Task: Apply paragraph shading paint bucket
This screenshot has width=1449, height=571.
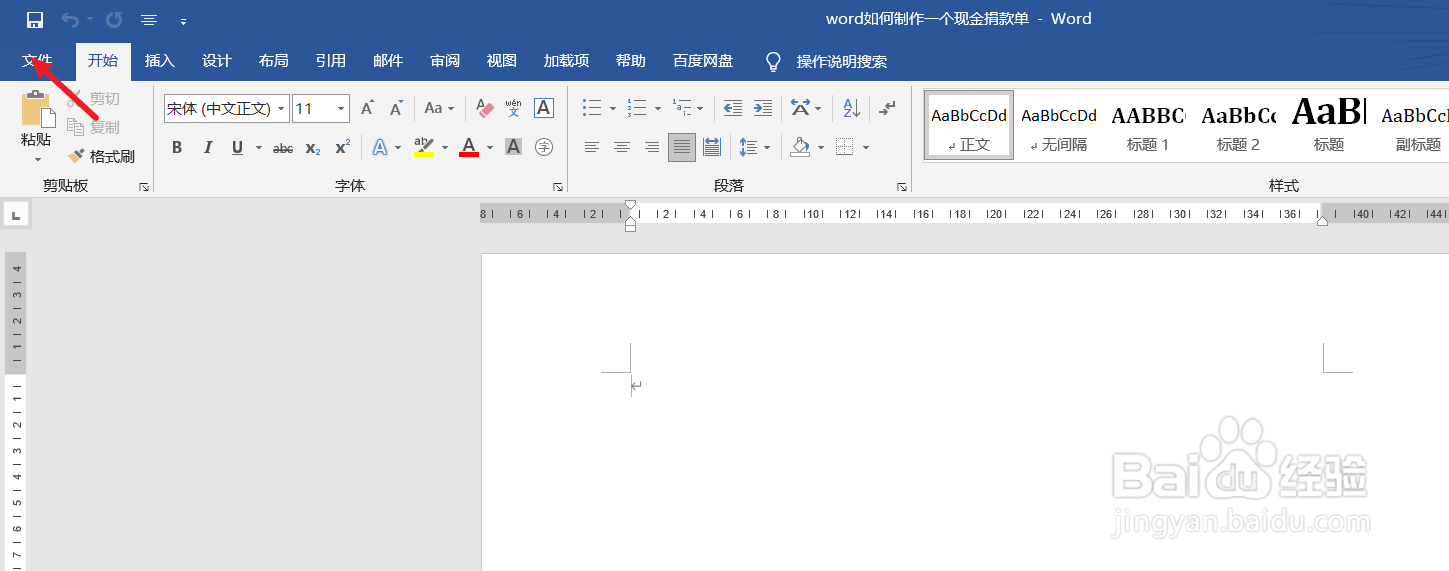Action: click(x=800, y=148)
